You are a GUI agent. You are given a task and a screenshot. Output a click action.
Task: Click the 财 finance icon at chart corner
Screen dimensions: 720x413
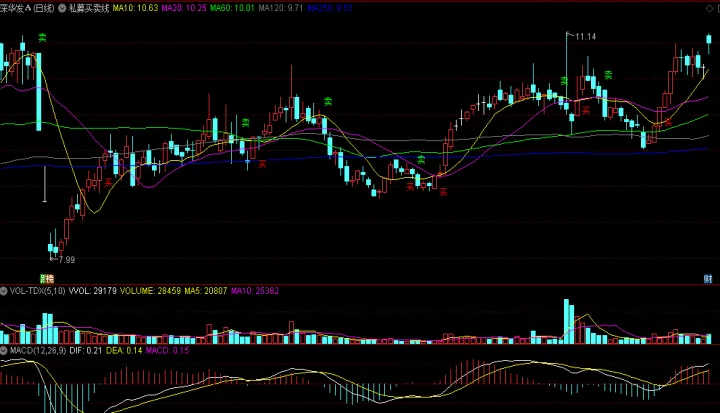(708, 278)
